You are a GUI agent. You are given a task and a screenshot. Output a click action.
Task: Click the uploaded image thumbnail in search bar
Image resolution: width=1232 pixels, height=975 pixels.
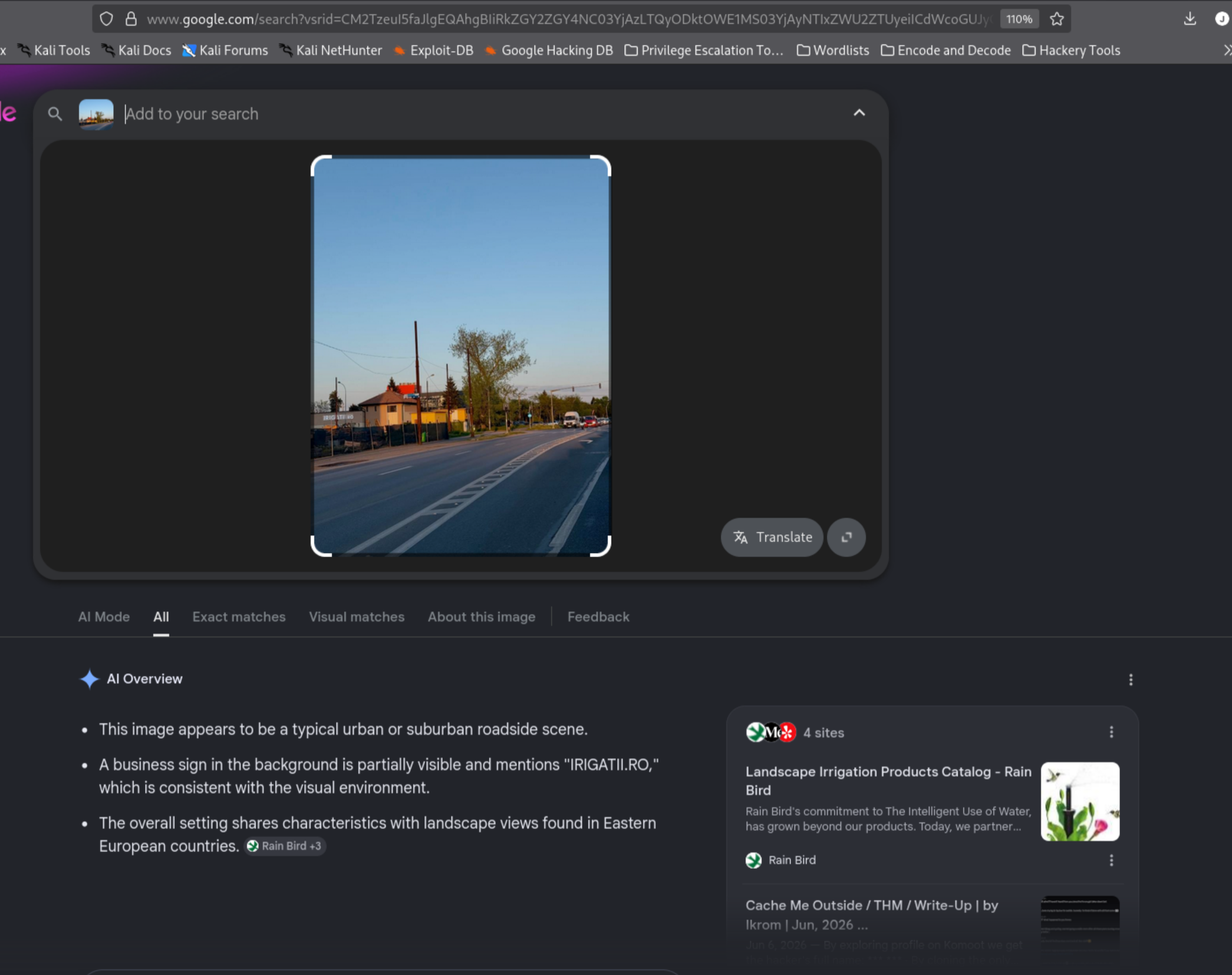pyautogui.click(x=96, y=114)
